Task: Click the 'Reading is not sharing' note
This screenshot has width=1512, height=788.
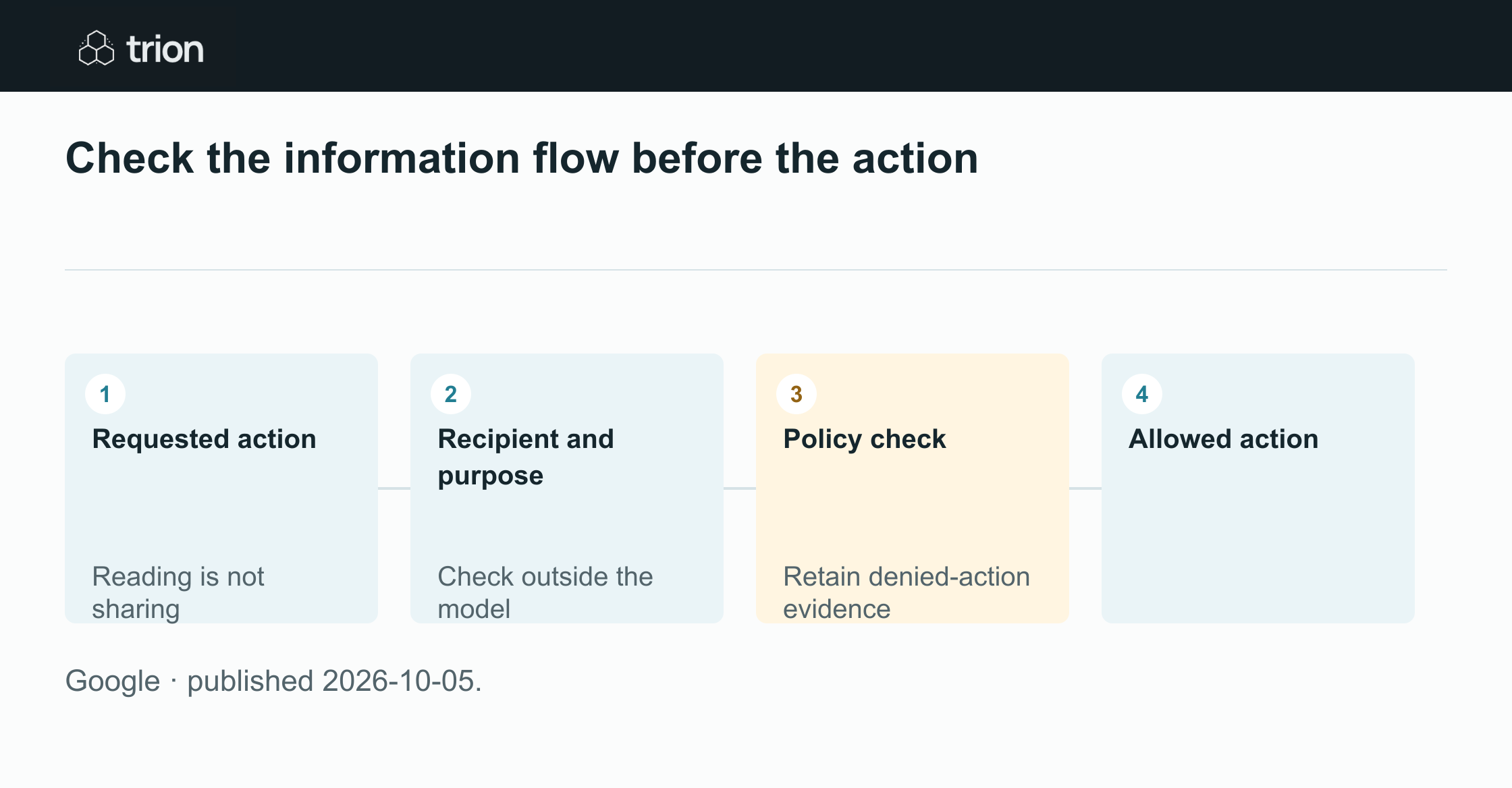Action: tap(178, 592)
